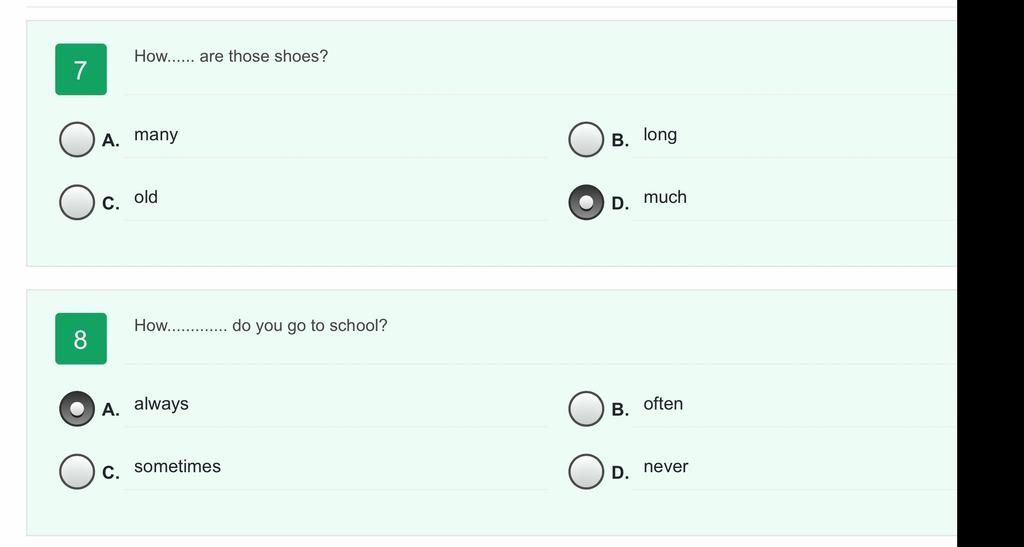
Task: Select radio button B for question 8
Action: click(586, 409)
